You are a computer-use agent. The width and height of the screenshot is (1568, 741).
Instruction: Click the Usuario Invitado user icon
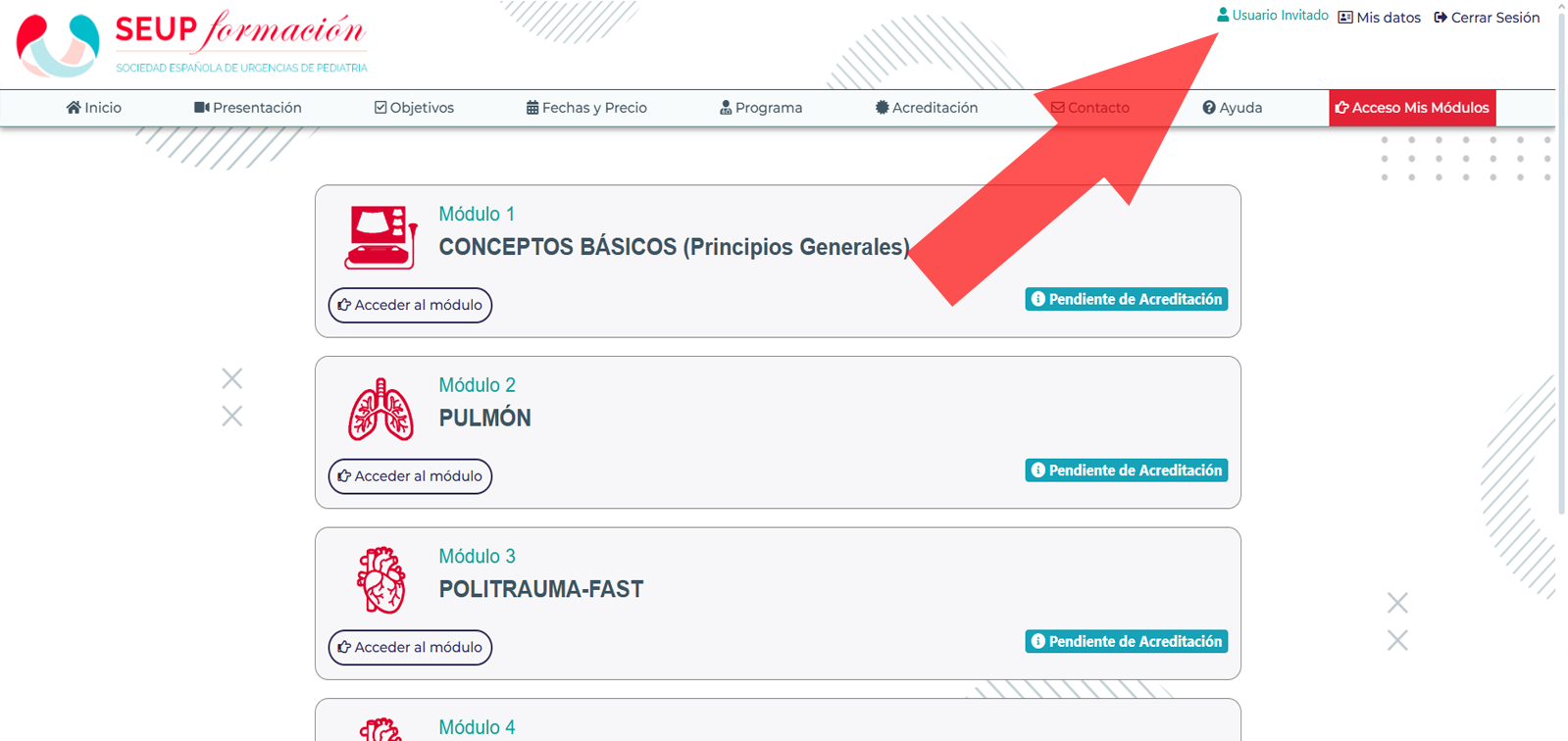coord(1223,15)
